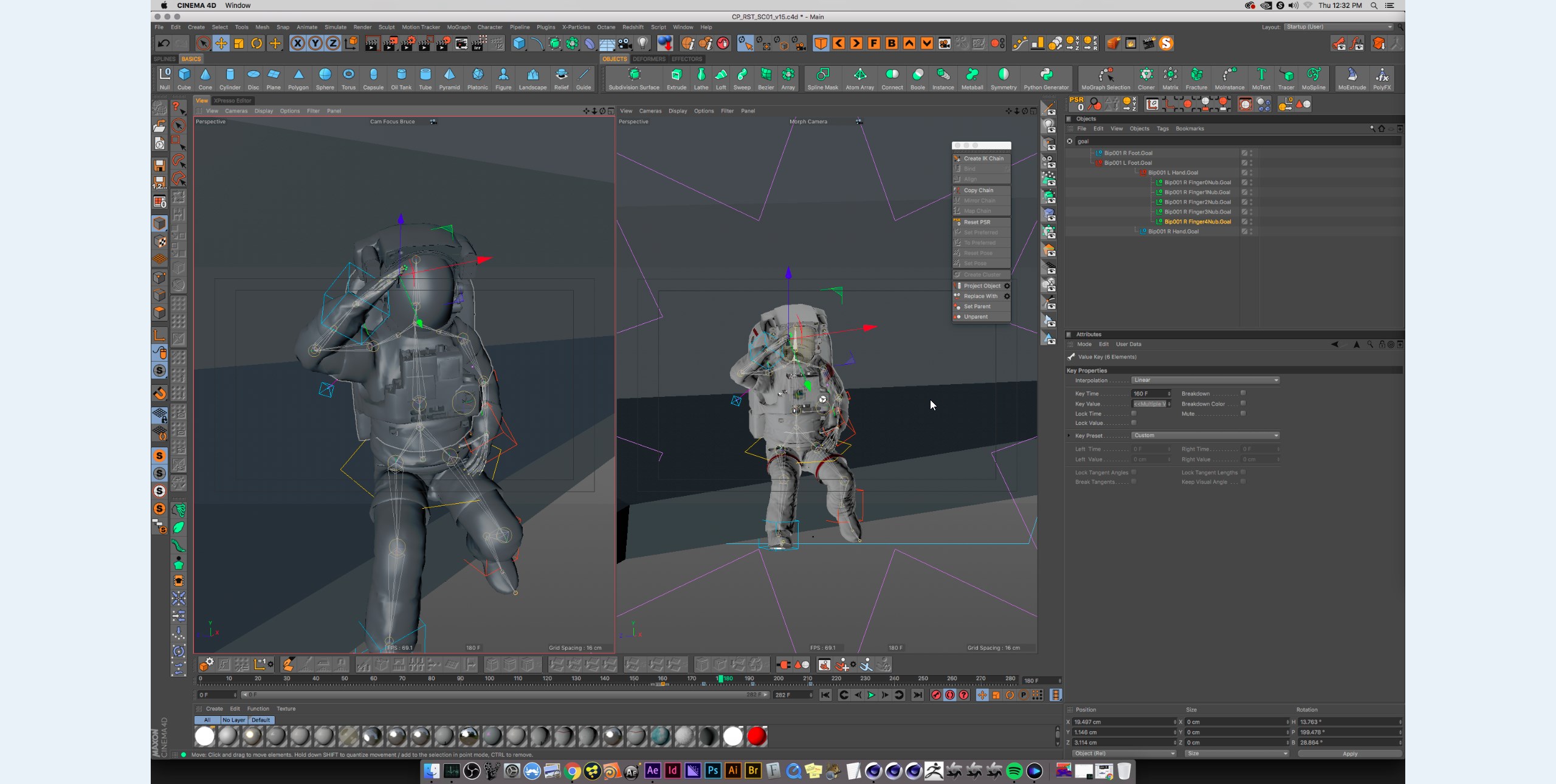Add a Tracer object
The width and height of the screenshot is (1556, 784).
coord(1286,78)
